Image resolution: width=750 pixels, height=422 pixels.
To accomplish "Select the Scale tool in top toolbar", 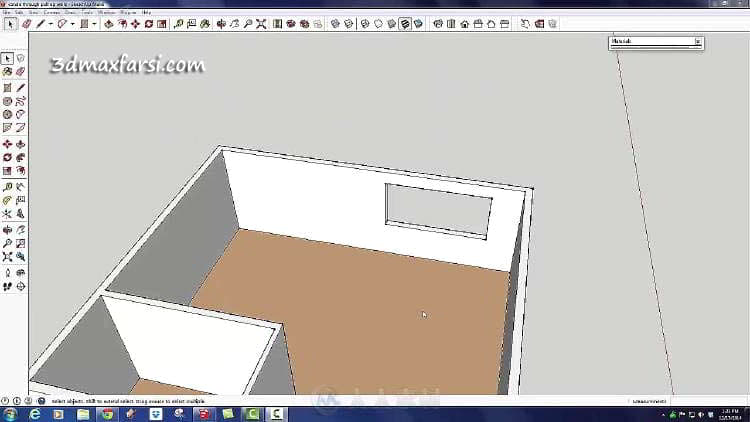I will tap(162, 23).
